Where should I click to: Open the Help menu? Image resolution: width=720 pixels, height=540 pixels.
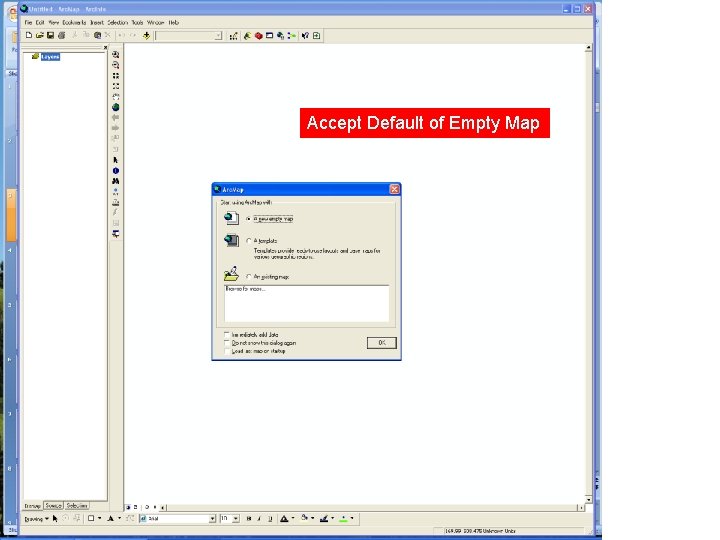173,22
